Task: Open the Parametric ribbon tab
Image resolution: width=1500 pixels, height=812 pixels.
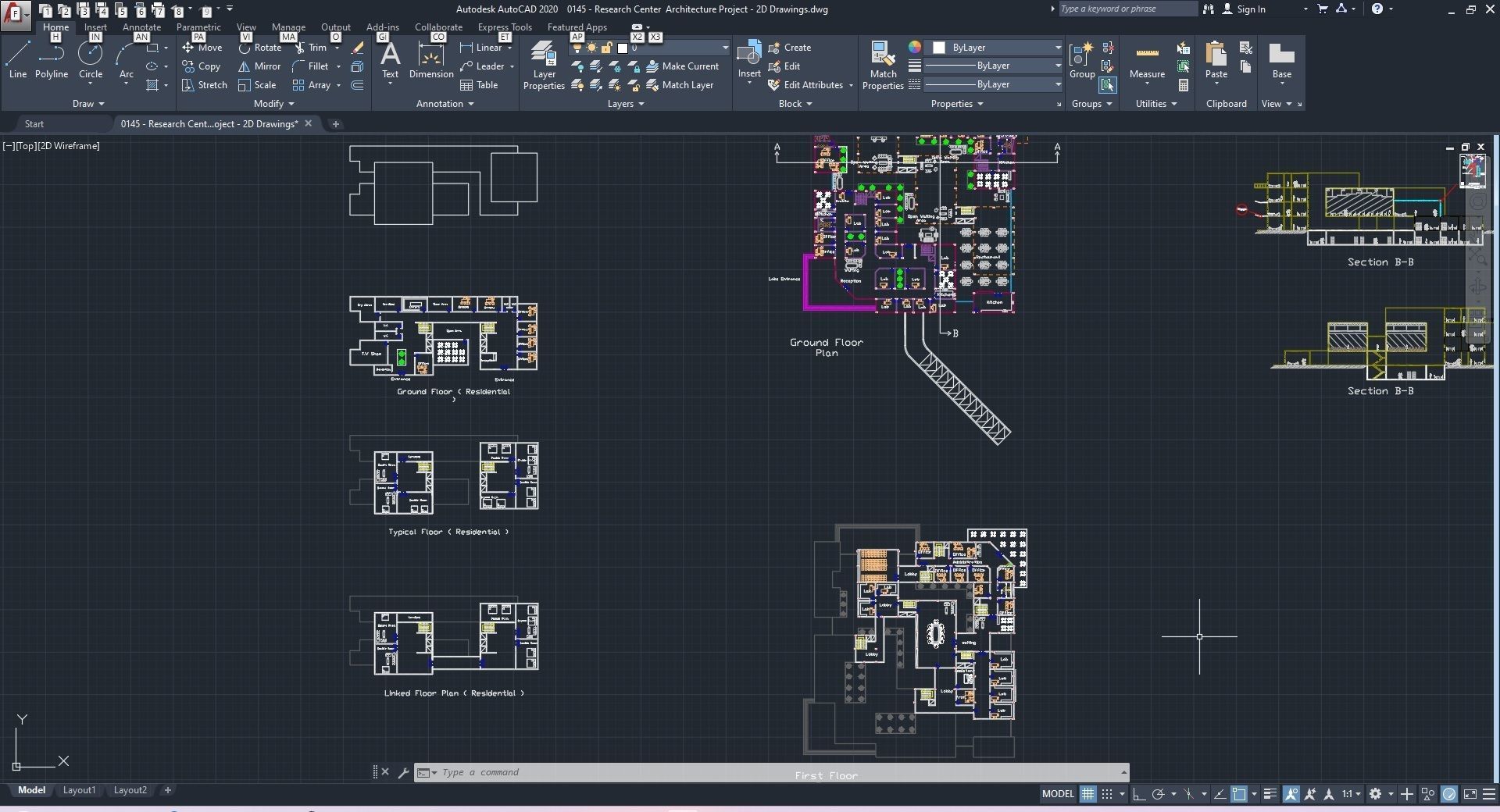Action: 198,27
